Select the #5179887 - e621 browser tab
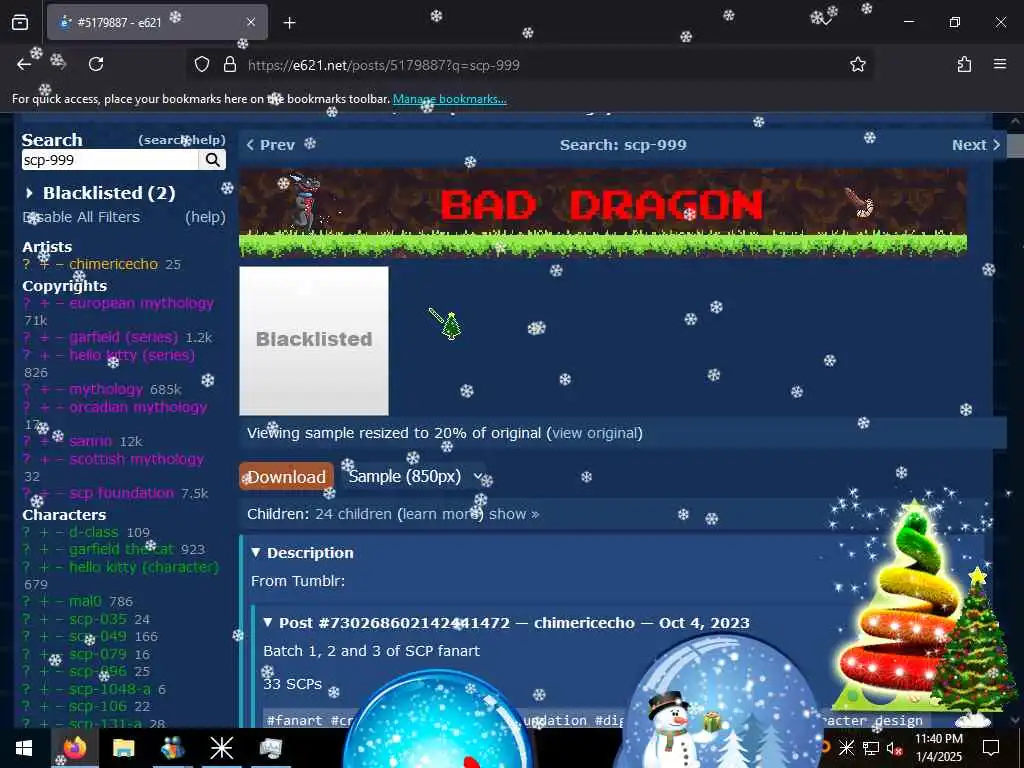 pyautogui.click(x=157, y=22)
